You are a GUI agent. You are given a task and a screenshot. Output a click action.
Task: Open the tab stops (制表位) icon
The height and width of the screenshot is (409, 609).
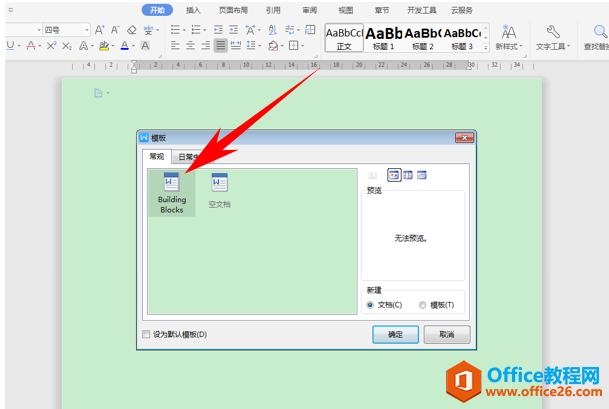point(310,30)
